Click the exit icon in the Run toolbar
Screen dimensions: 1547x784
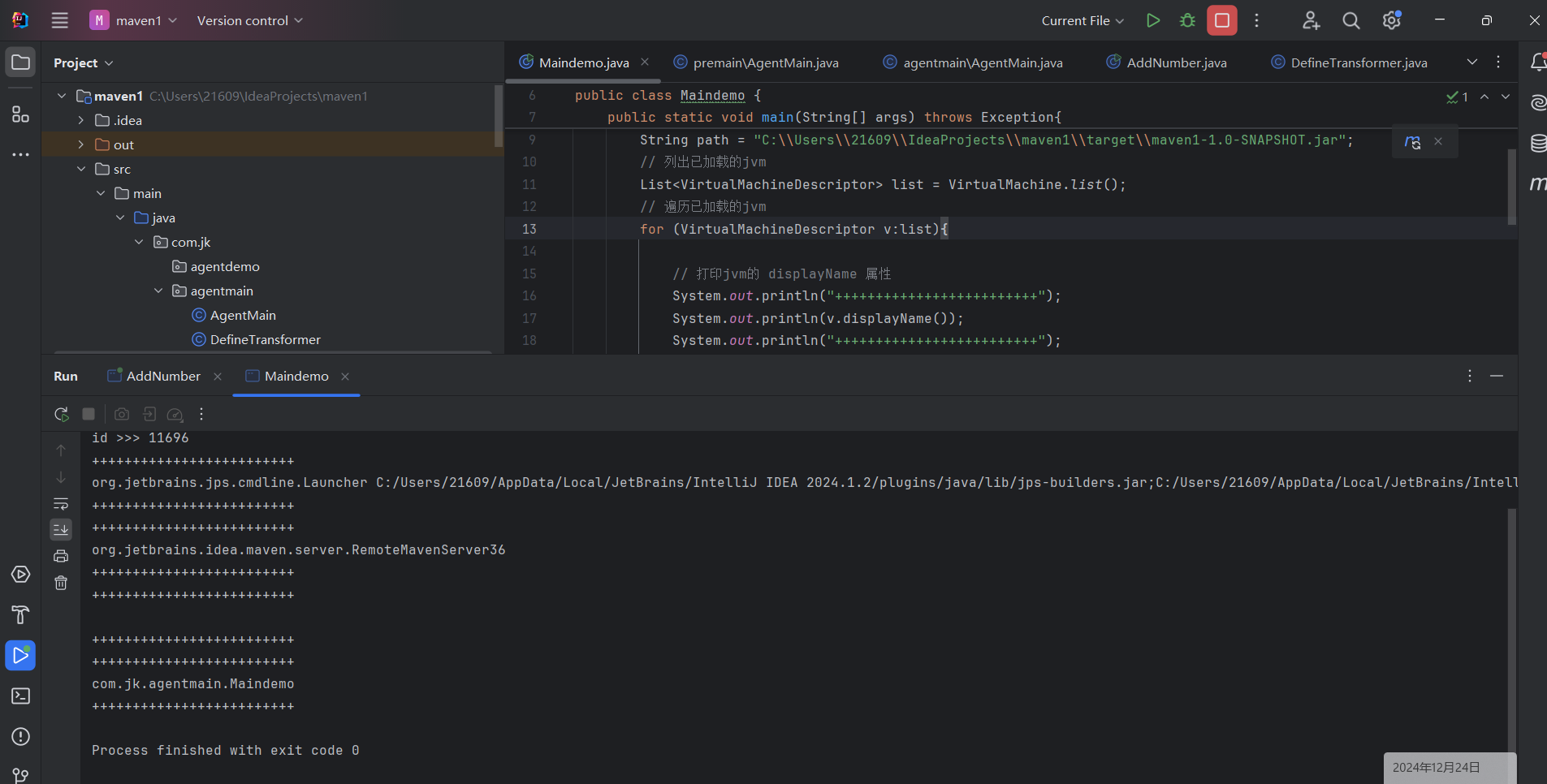pyautogui.click(x=149, y=414)
